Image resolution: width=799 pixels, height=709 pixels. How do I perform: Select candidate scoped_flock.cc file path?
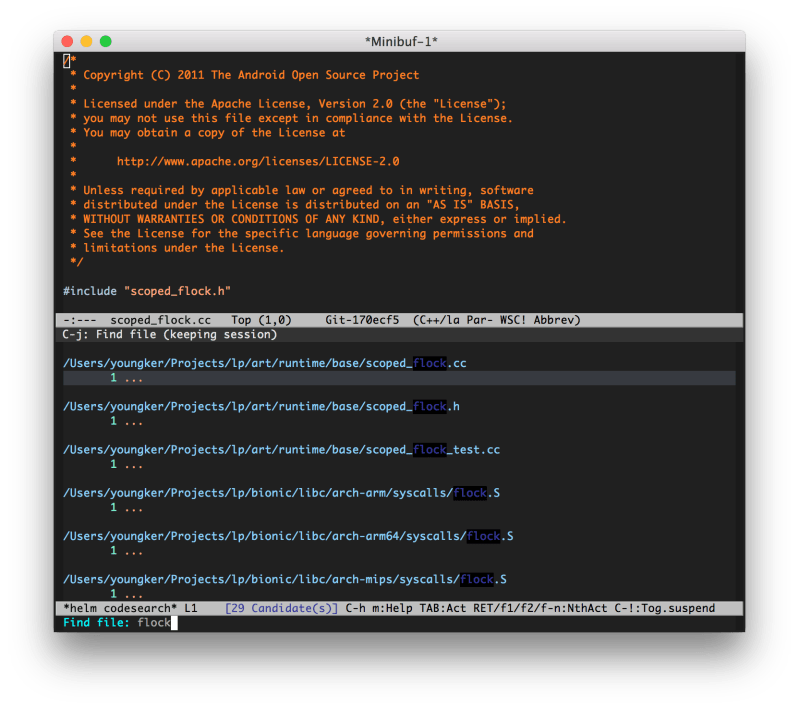pyautogui.click(x=264, y=363)
